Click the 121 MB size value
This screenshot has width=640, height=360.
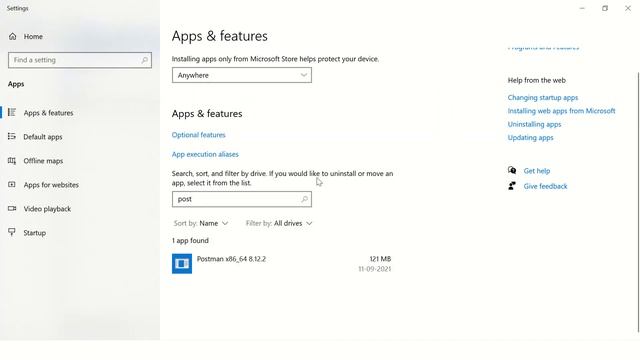[x=380, y=259]
